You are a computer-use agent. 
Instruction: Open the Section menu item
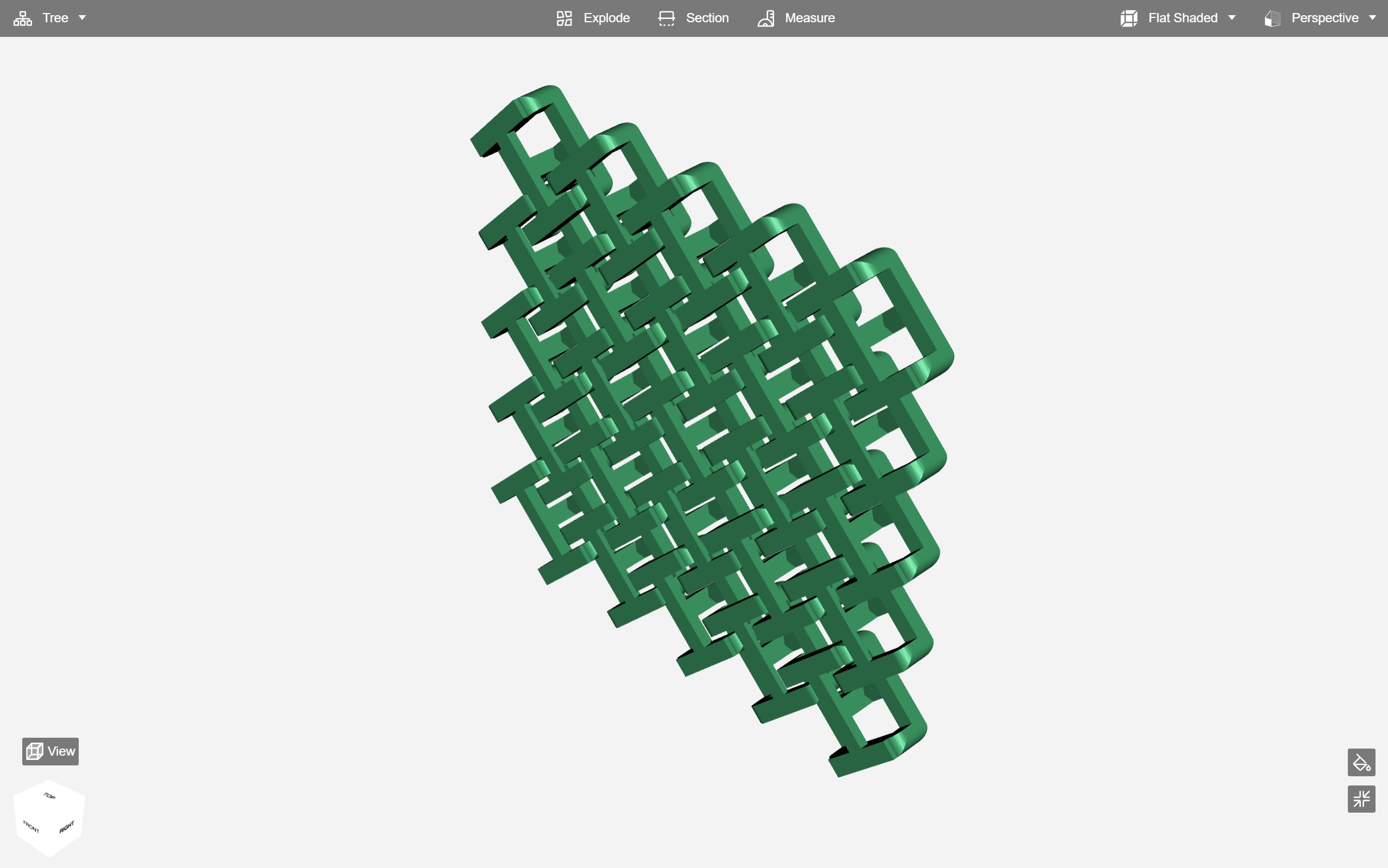pos(694,18)
